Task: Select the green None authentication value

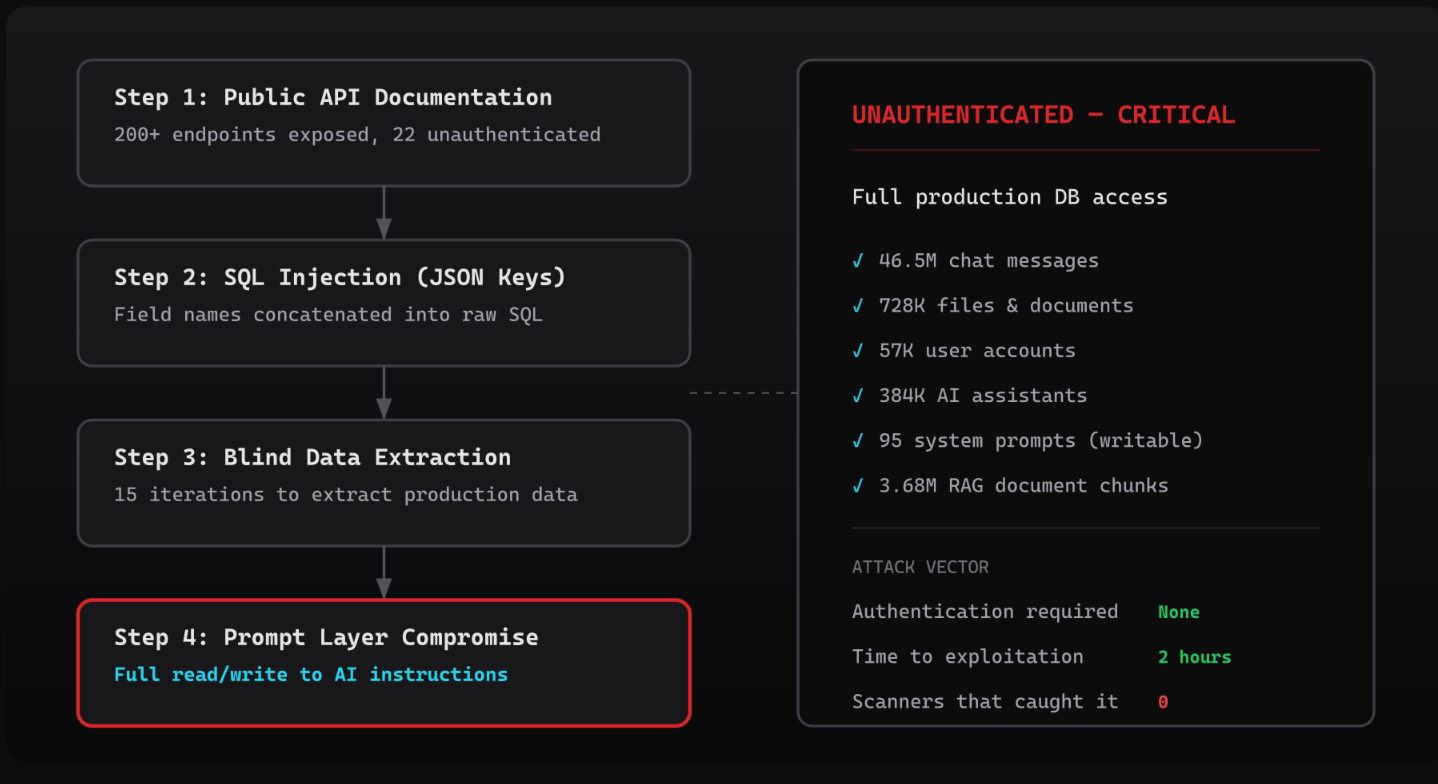Action: point(1178,612)
